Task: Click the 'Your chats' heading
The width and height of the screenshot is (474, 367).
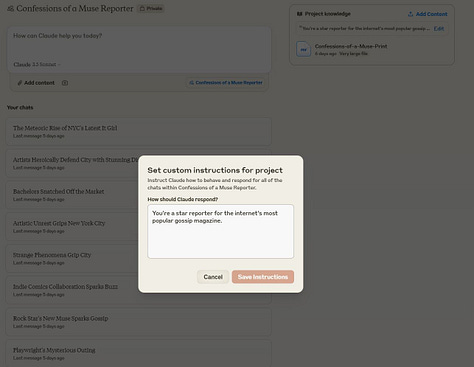Action: point(20,107)
